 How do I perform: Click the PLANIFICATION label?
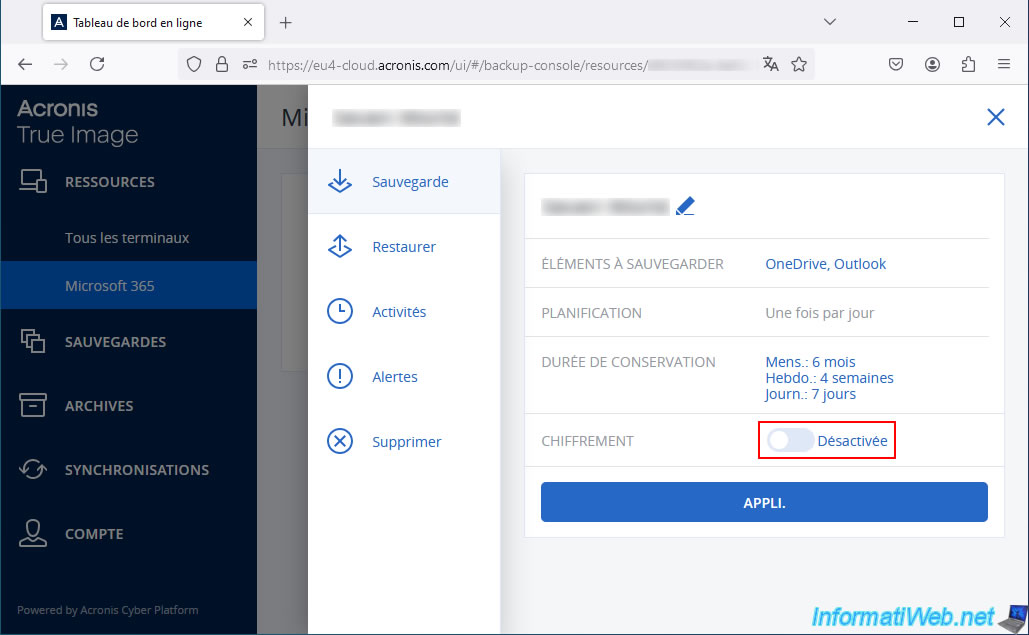tap(591, 313)
